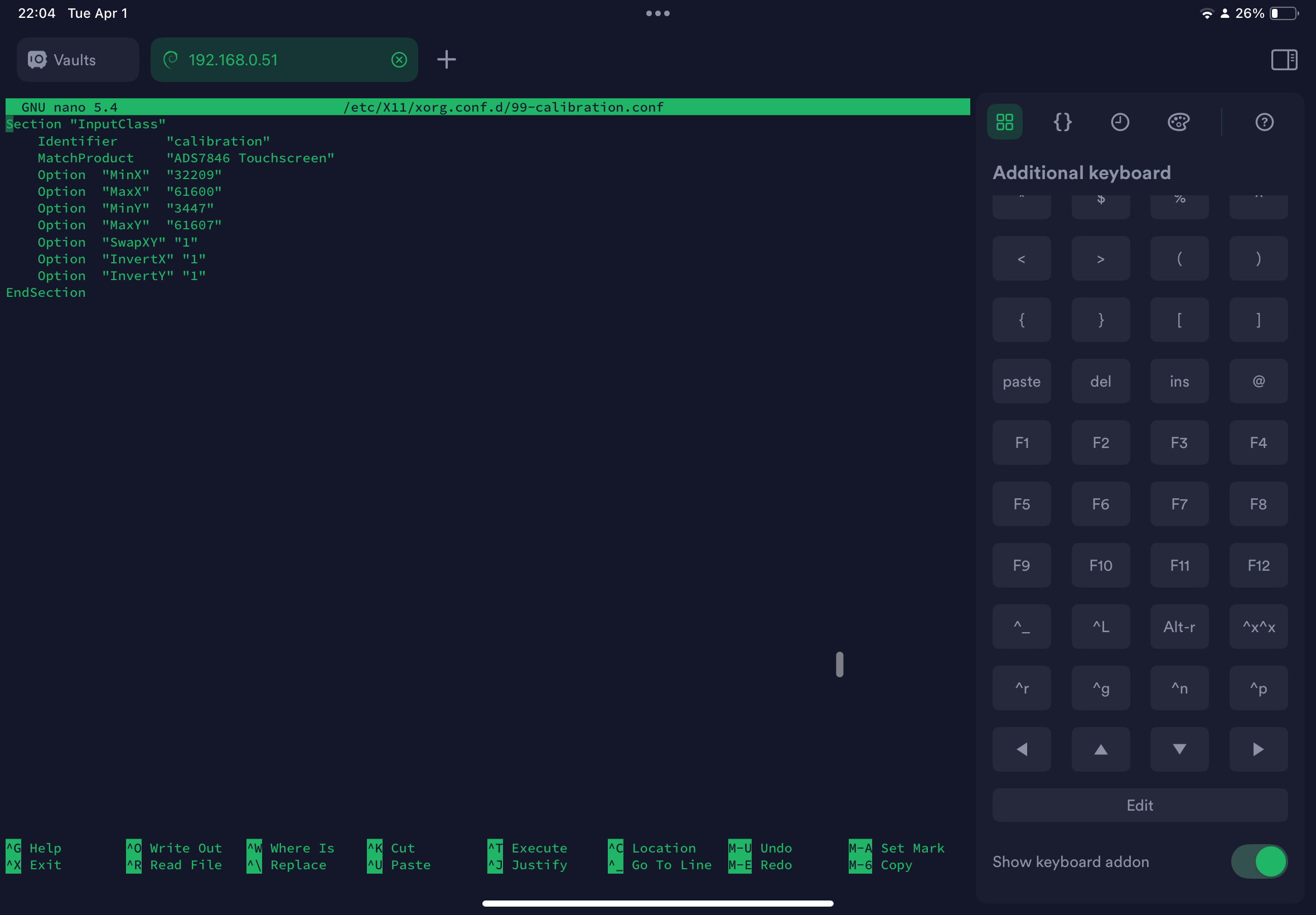Tap the less-than symbol key
Screen dimensions: 1316x915
[x=1022, y=258]
